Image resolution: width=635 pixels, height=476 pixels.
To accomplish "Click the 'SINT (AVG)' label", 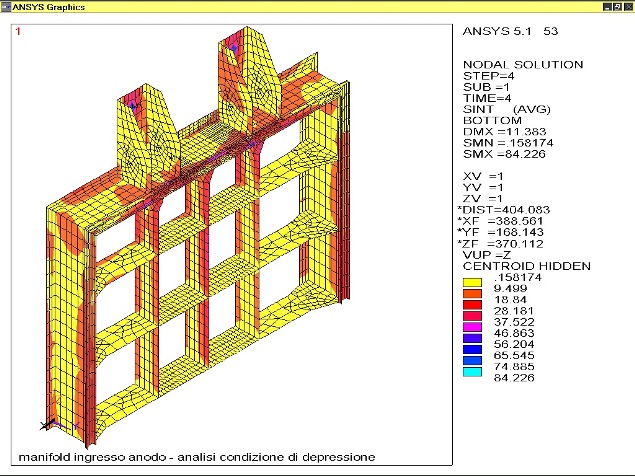I will pos(507,109).
